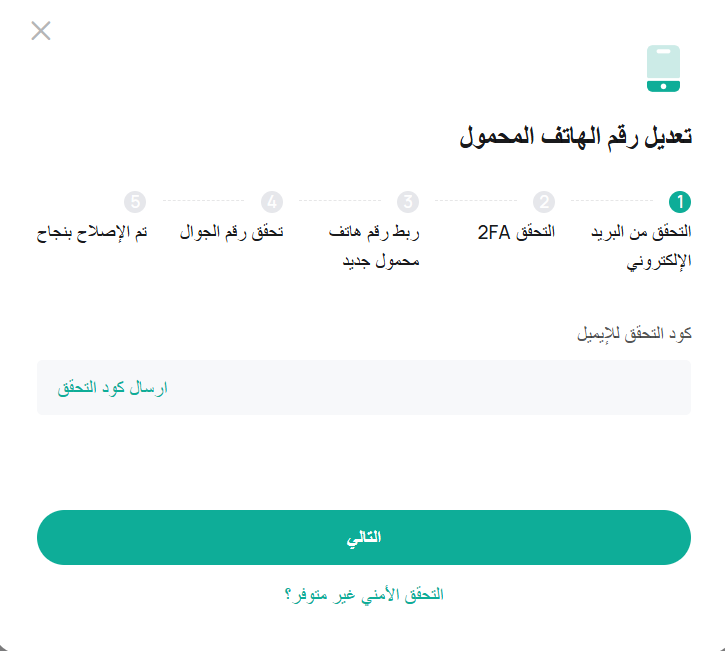Select step 4 circle in the stepper
The image size is (725, 651).
point(272,202)
